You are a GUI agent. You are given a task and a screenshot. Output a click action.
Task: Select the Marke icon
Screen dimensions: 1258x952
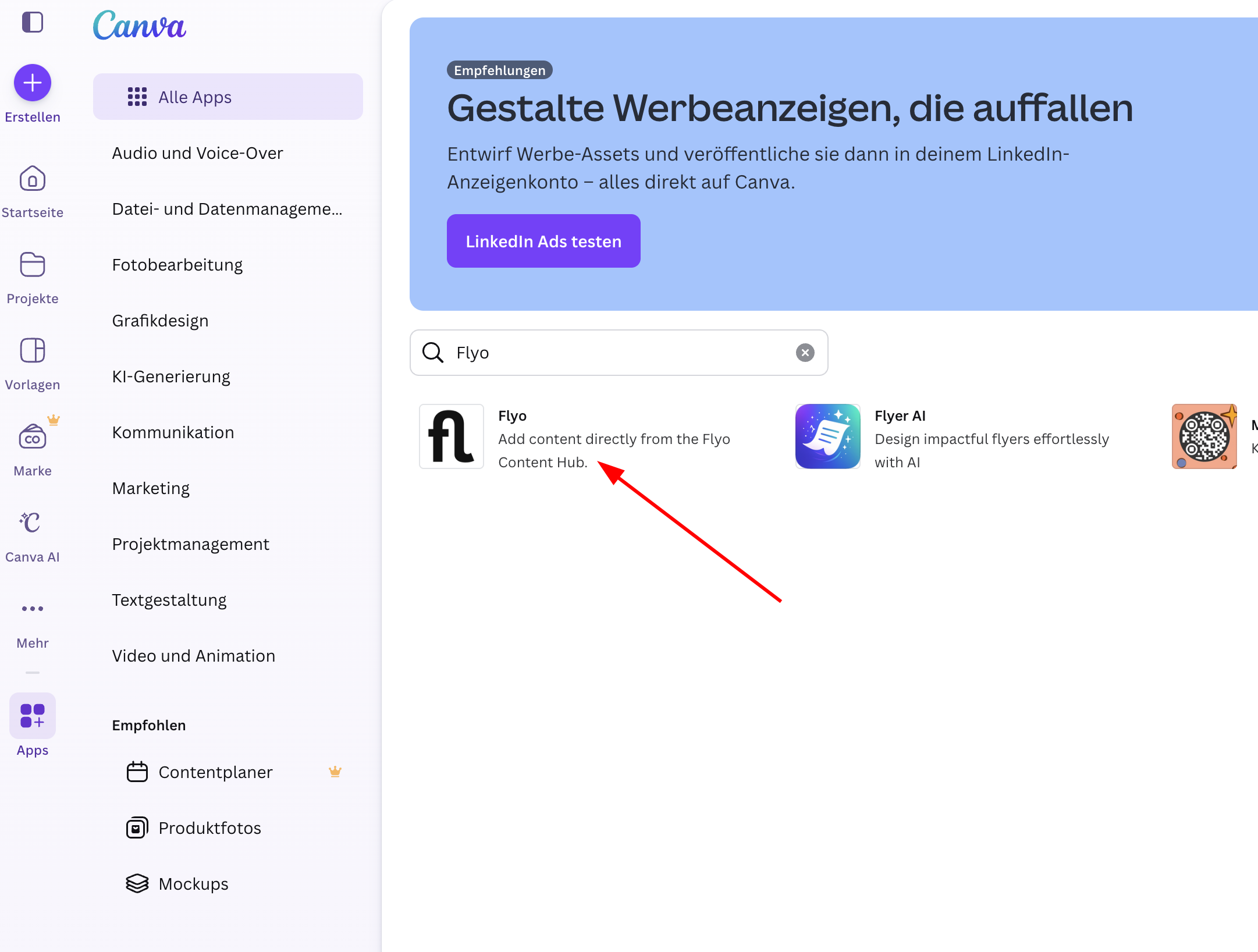coord(32,437)
